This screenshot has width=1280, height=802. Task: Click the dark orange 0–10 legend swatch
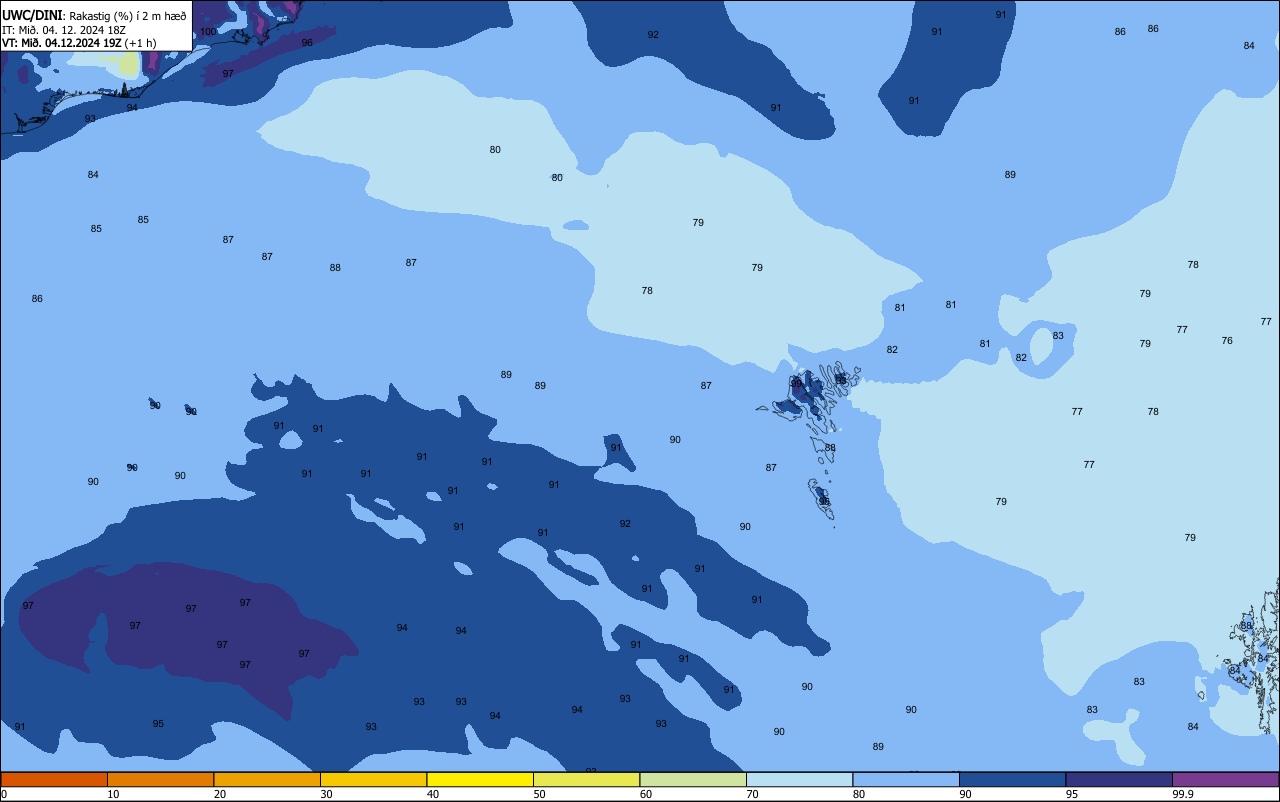(54, 779)
